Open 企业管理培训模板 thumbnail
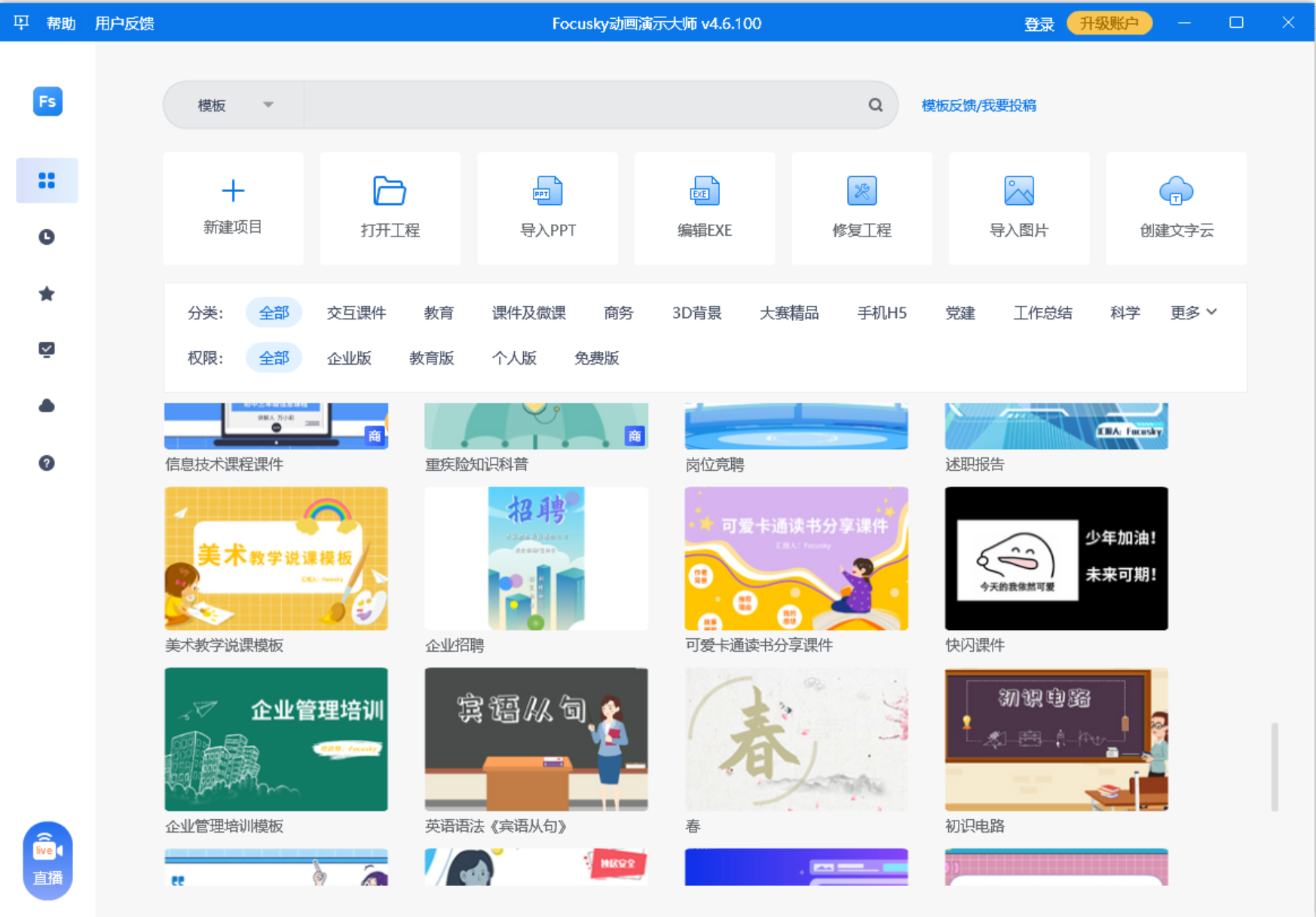This screenshot has width=1316, height=917. pos(276,739)
